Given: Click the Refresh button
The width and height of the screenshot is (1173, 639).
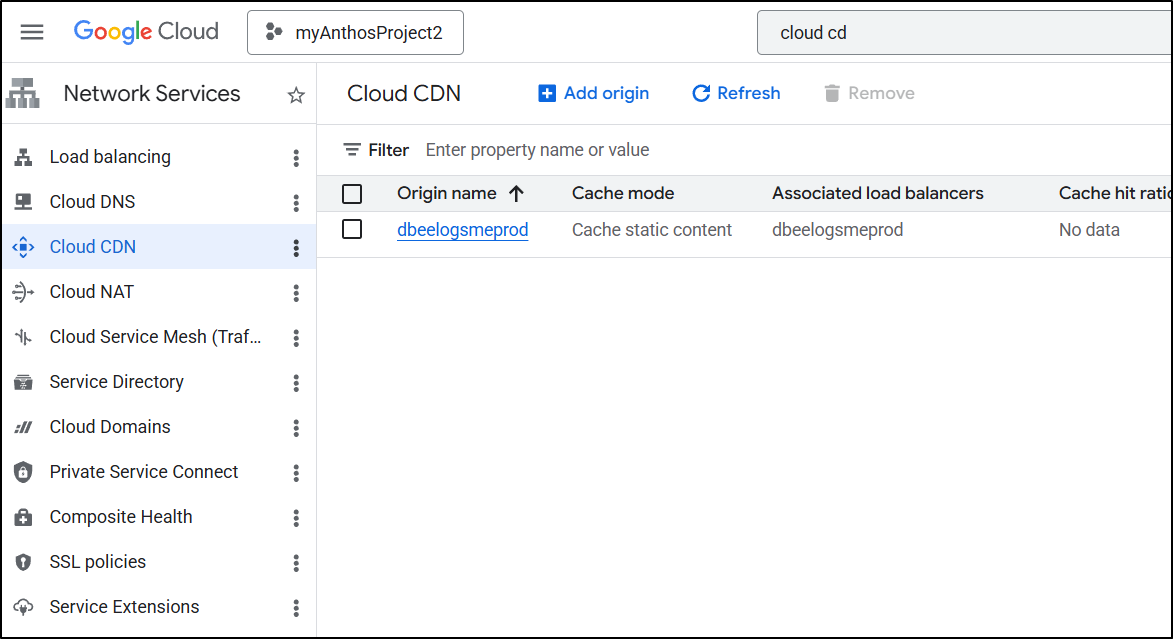Looking at the screenshot, I should pos(736,93).
